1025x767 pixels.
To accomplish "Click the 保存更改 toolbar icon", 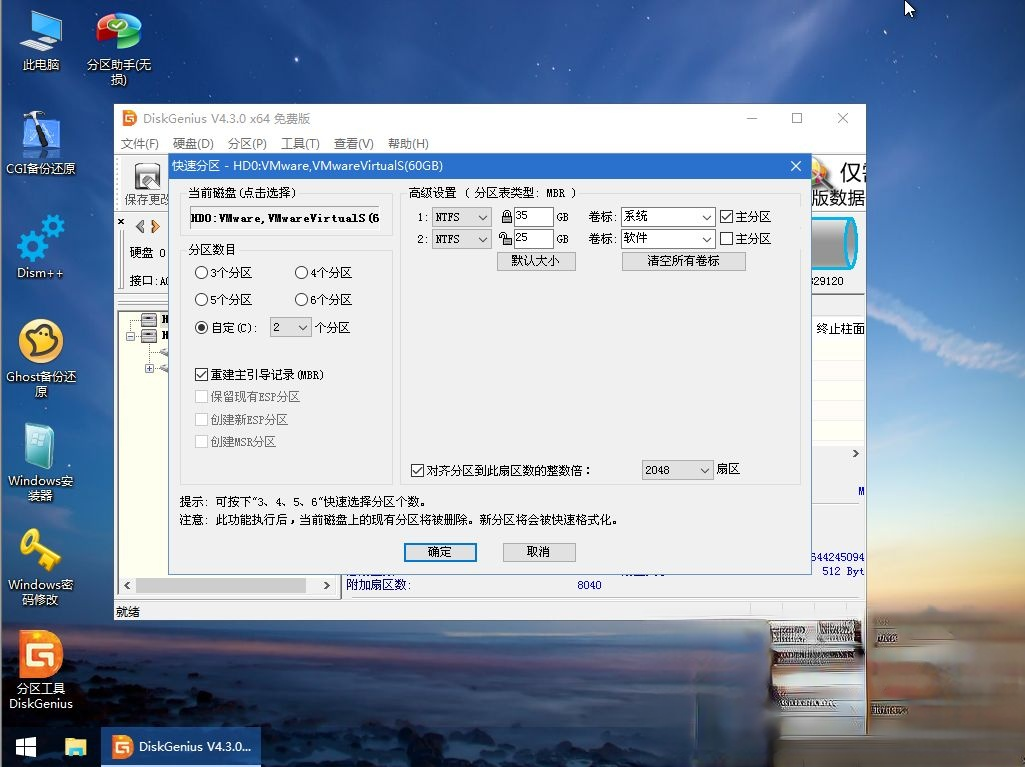I will [147, 184].
